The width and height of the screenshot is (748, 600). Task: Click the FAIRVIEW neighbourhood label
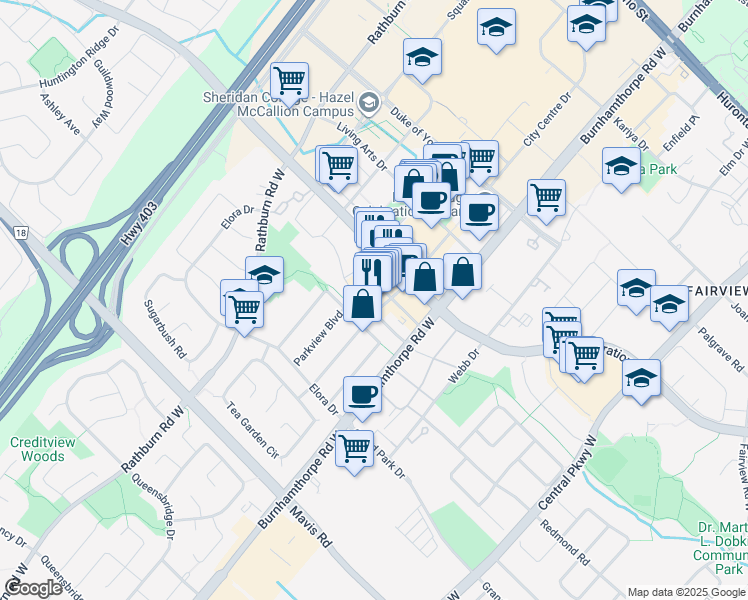(718, 291)
